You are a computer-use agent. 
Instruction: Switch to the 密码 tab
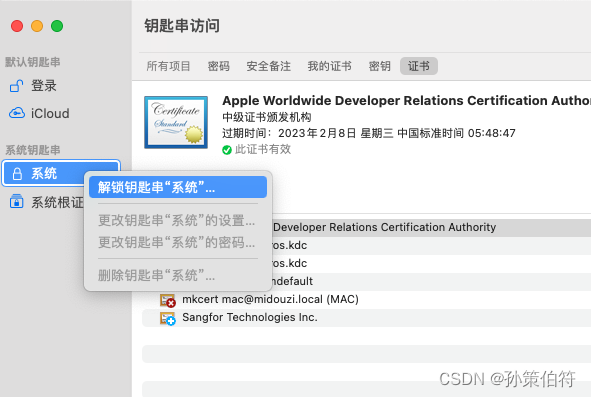219,66
